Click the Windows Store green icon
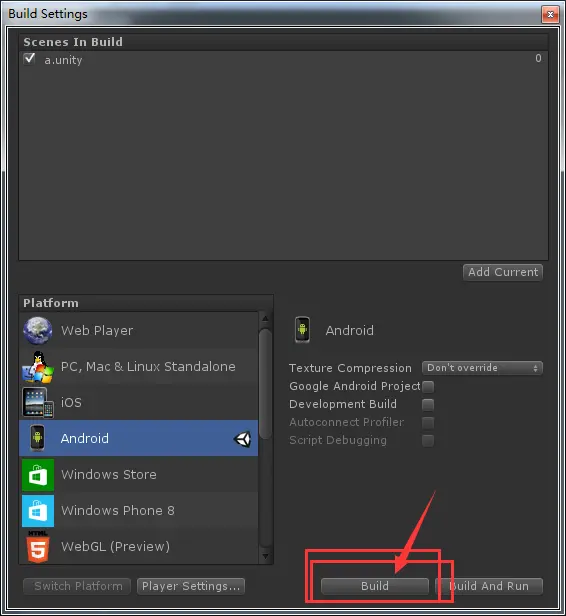The height and width of the screenshot is (616, 566). [x=38, y=475]
